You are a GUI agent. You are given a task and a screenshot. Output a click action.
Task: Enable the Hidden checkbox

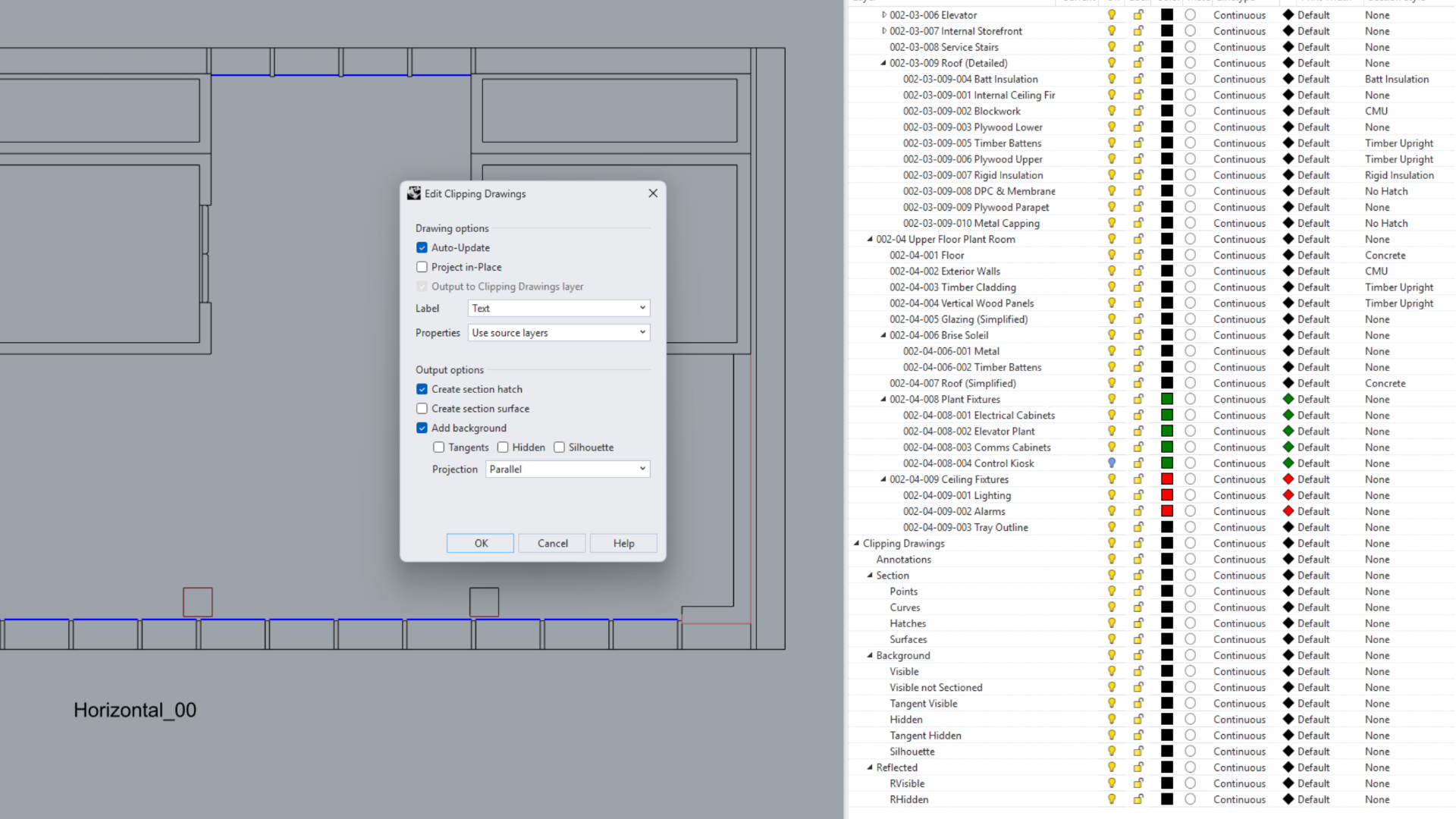503,448
